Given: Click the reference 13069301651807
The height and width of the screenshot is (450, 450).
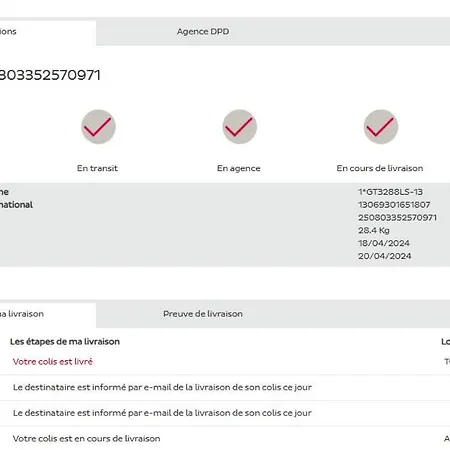Looking at the screenshot, I should pyautogui.click(x=394, y=205).
